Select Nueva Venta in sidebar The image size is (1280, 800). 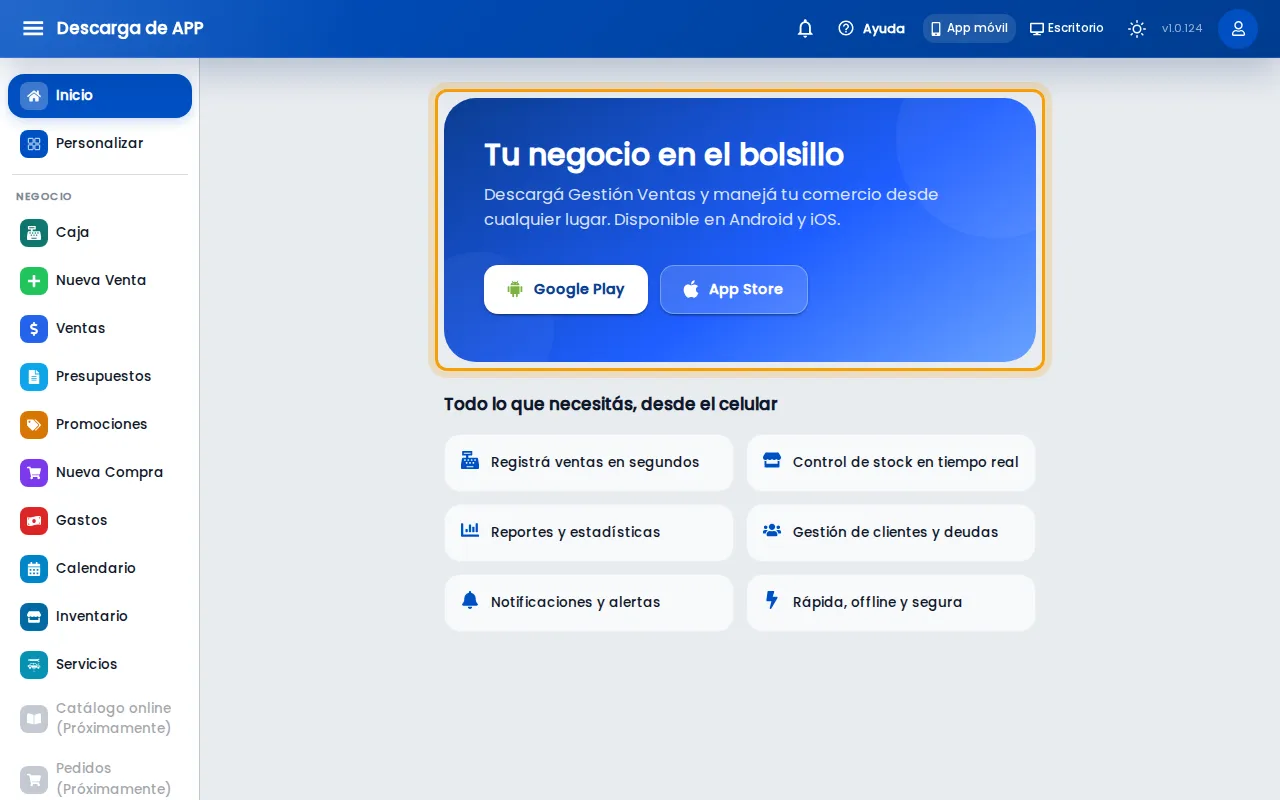pyautogui.click(x=100, y=281)
